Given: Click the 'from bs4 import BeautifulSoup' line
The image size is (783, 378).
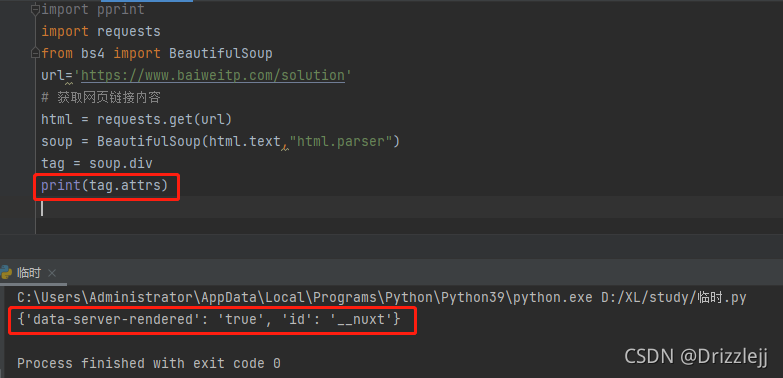Looking at the screenshot, I should [157, 53].
